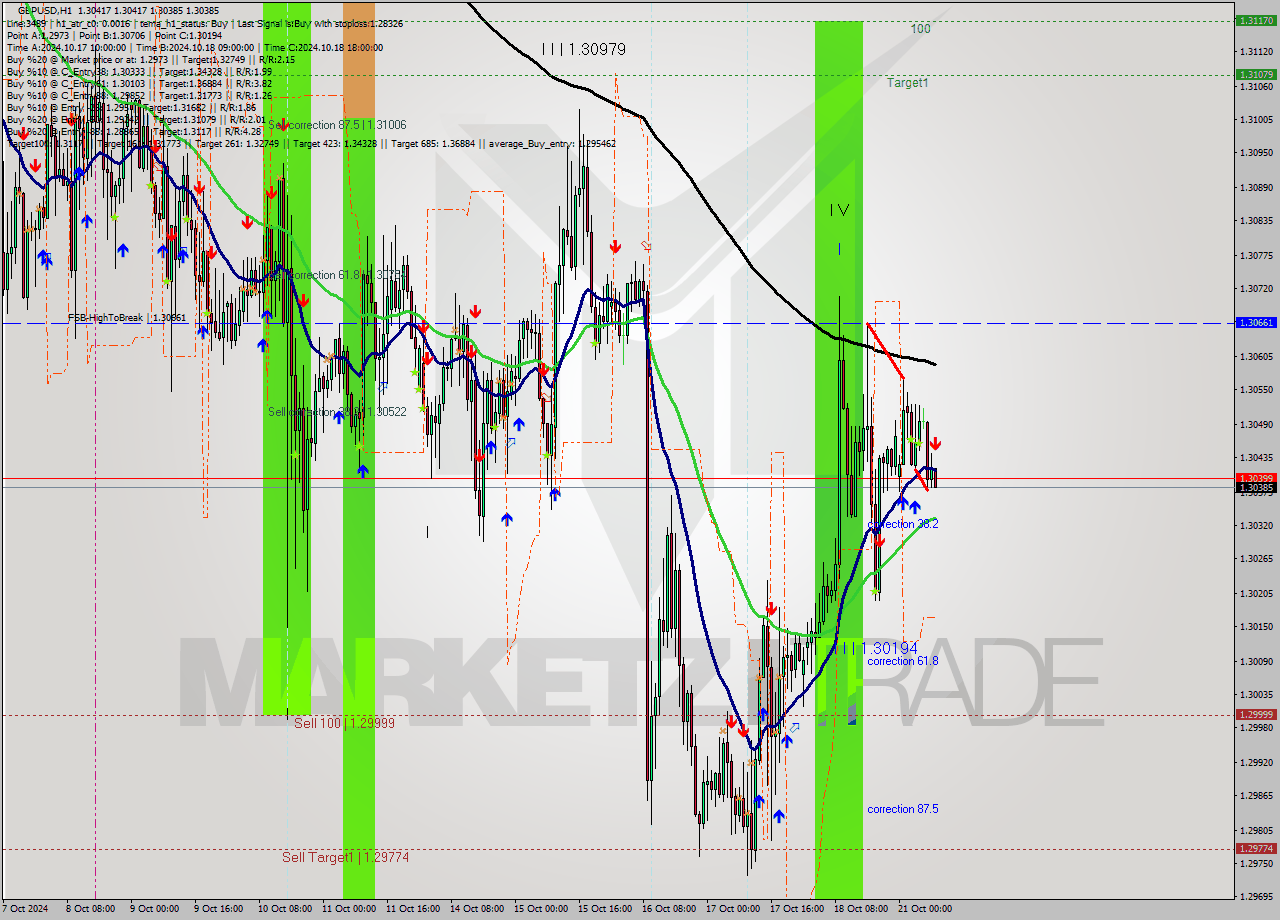
Task: Click the 'Sell correction 87.5 | 1.31006' label
Action: [x=337, y=125]
